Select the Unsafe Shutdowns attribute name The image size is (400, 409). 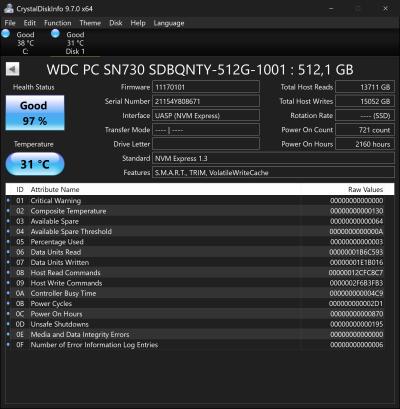[59, 324]
